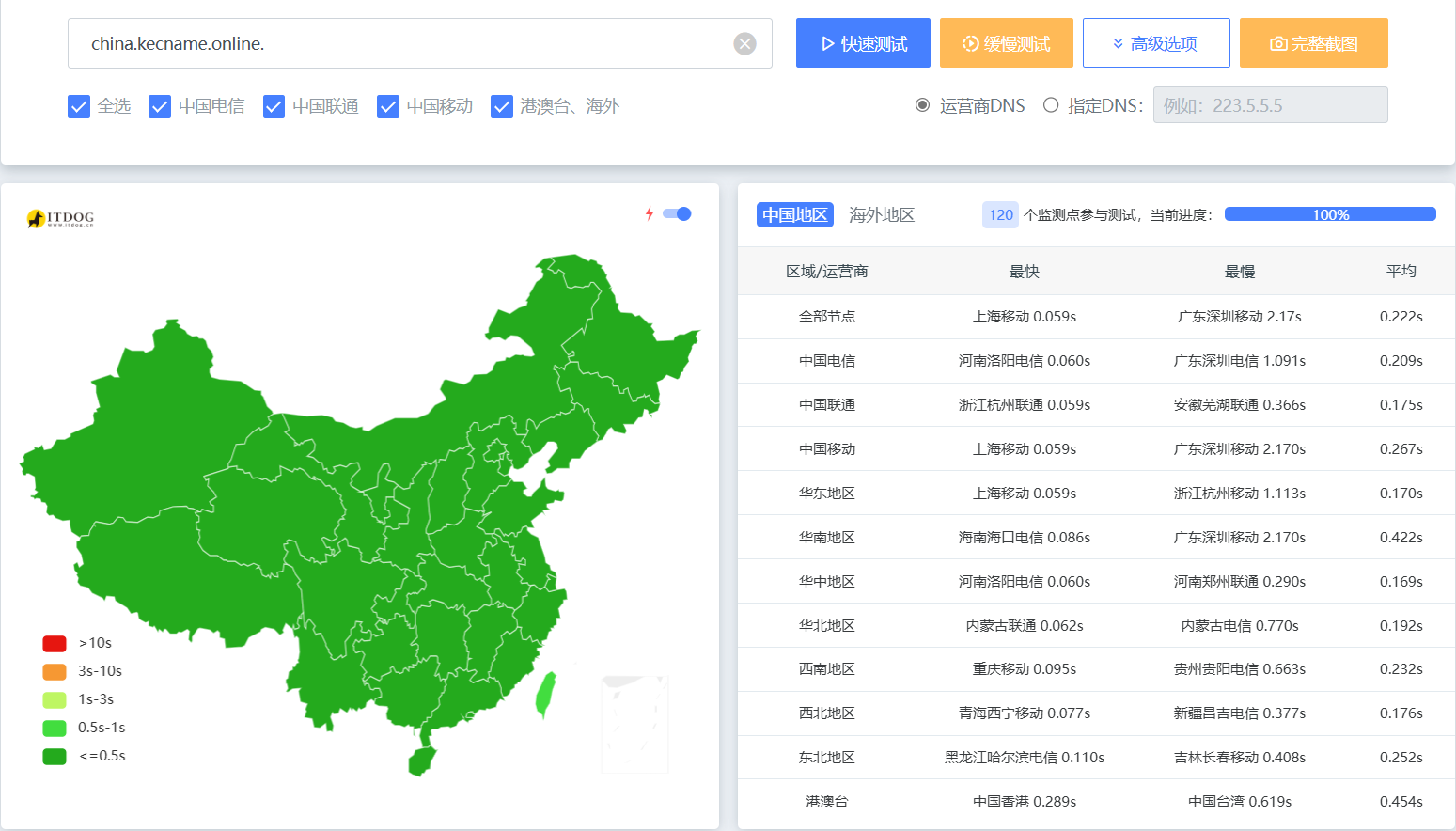Click Taiwan island on the map
The image size is (1456, 831).
(545, 696)
